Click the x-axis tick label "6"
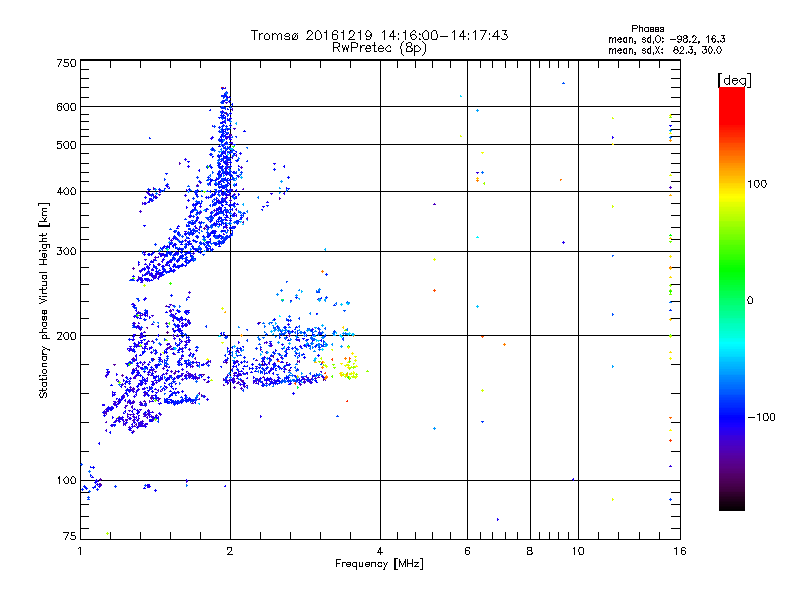The image size is (800, 600). tap(467, 551)
